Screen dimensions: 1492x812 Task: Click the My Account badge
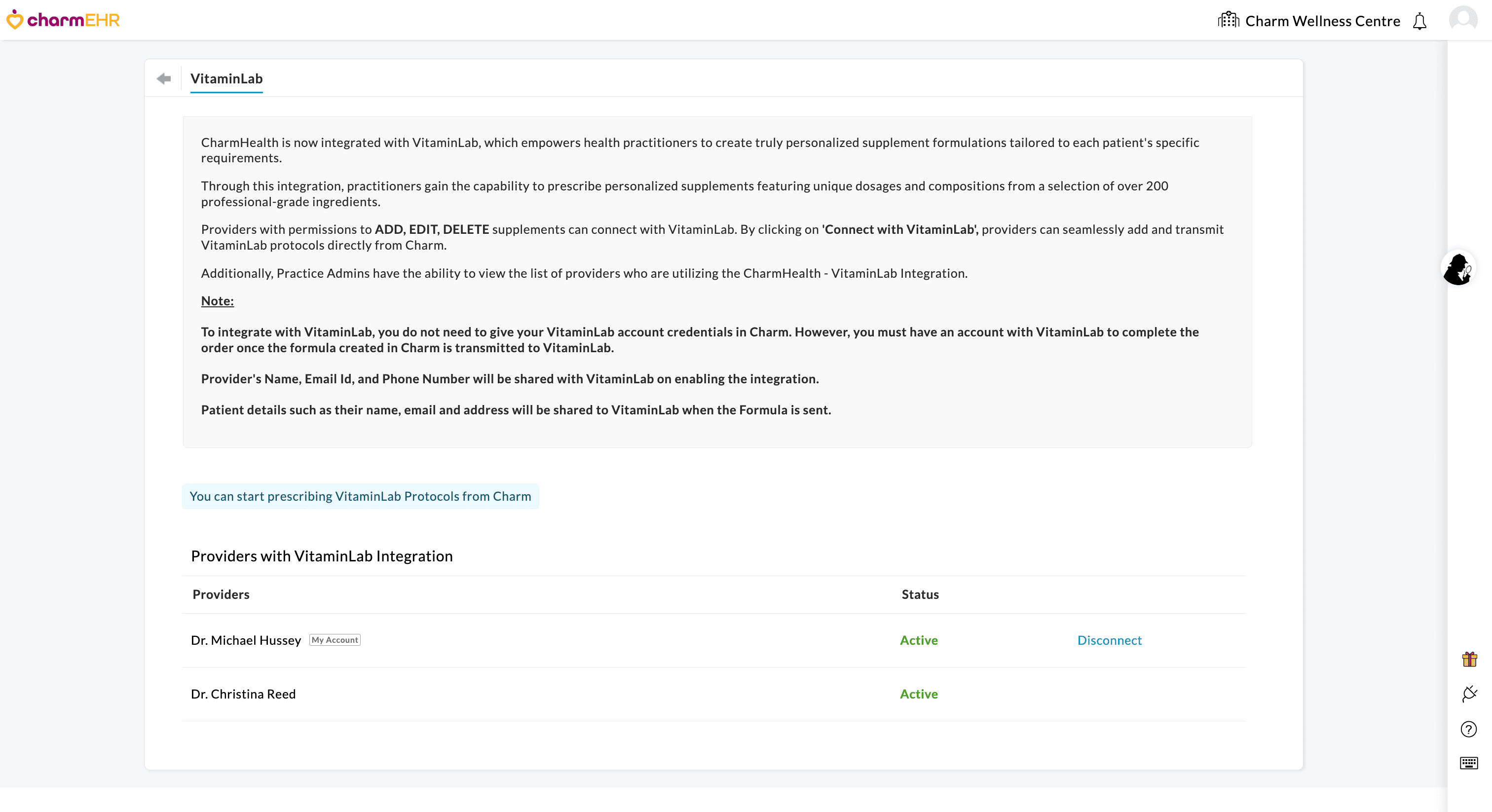tap(334, 640)
